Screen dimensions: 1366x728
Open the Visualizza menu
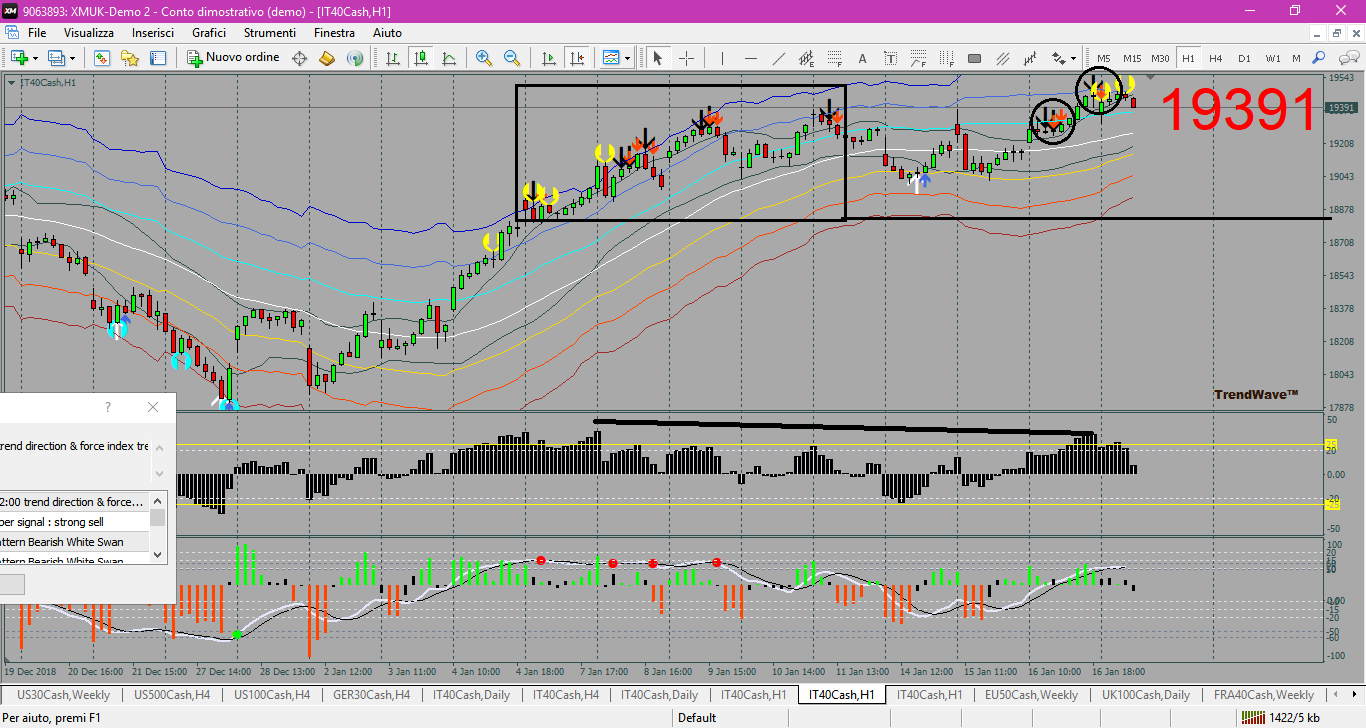(x=89, y=32)
